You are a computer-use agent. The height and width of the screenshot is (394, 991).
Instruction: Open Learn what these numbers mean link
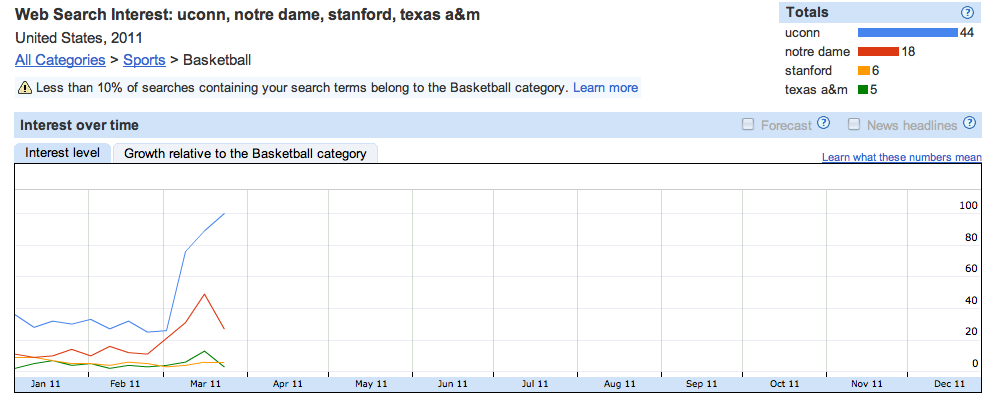coord(902,157)
